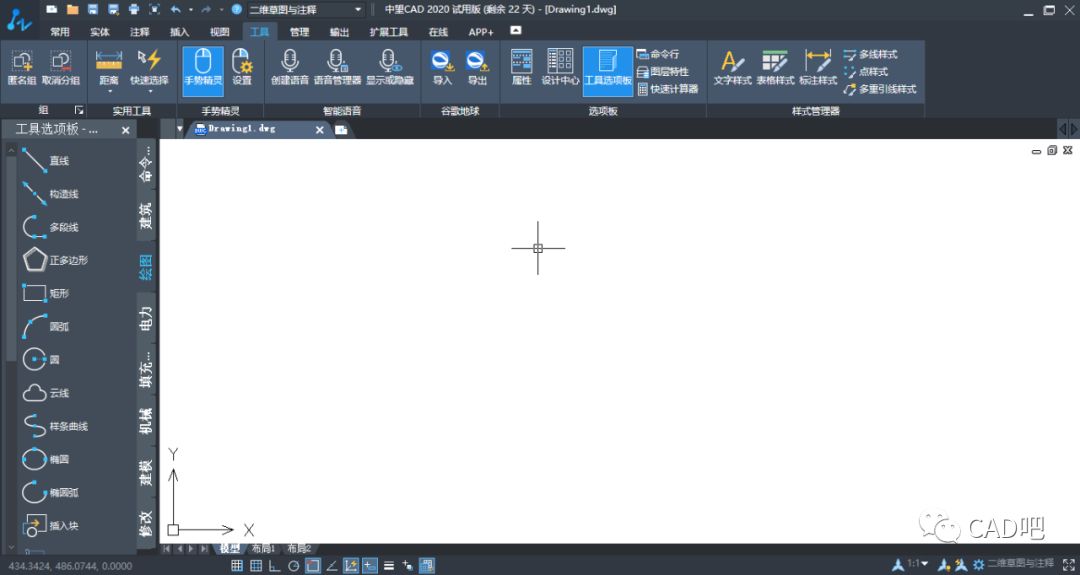Select the 样条曲线 spline tool
The width and height of the screenshot is (1080, 575).
click(x=54, y=426)
